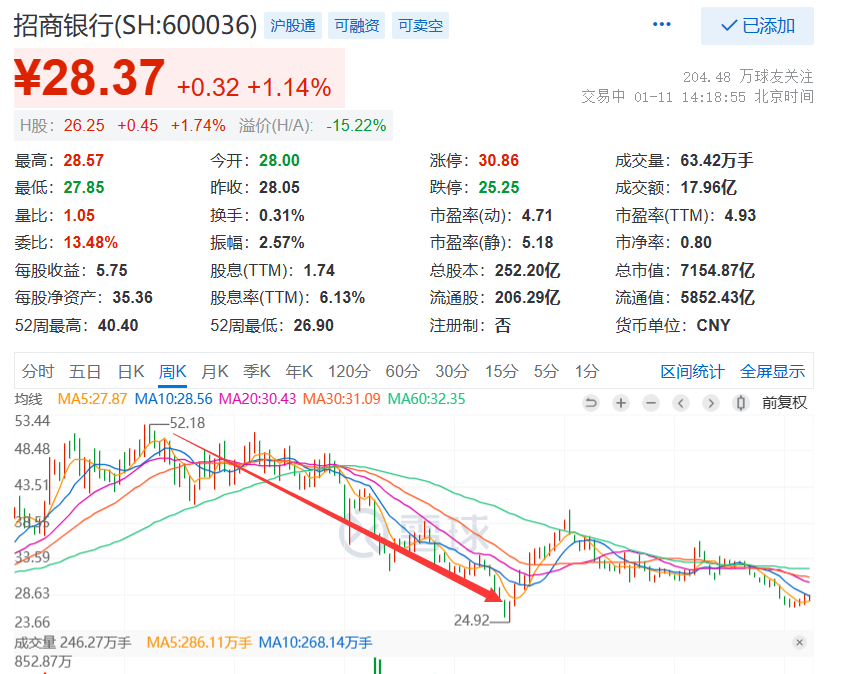This screenshot has width=847, height=674.
Task: Zoom out chart with minus icon
Action: tap(651, 403)
